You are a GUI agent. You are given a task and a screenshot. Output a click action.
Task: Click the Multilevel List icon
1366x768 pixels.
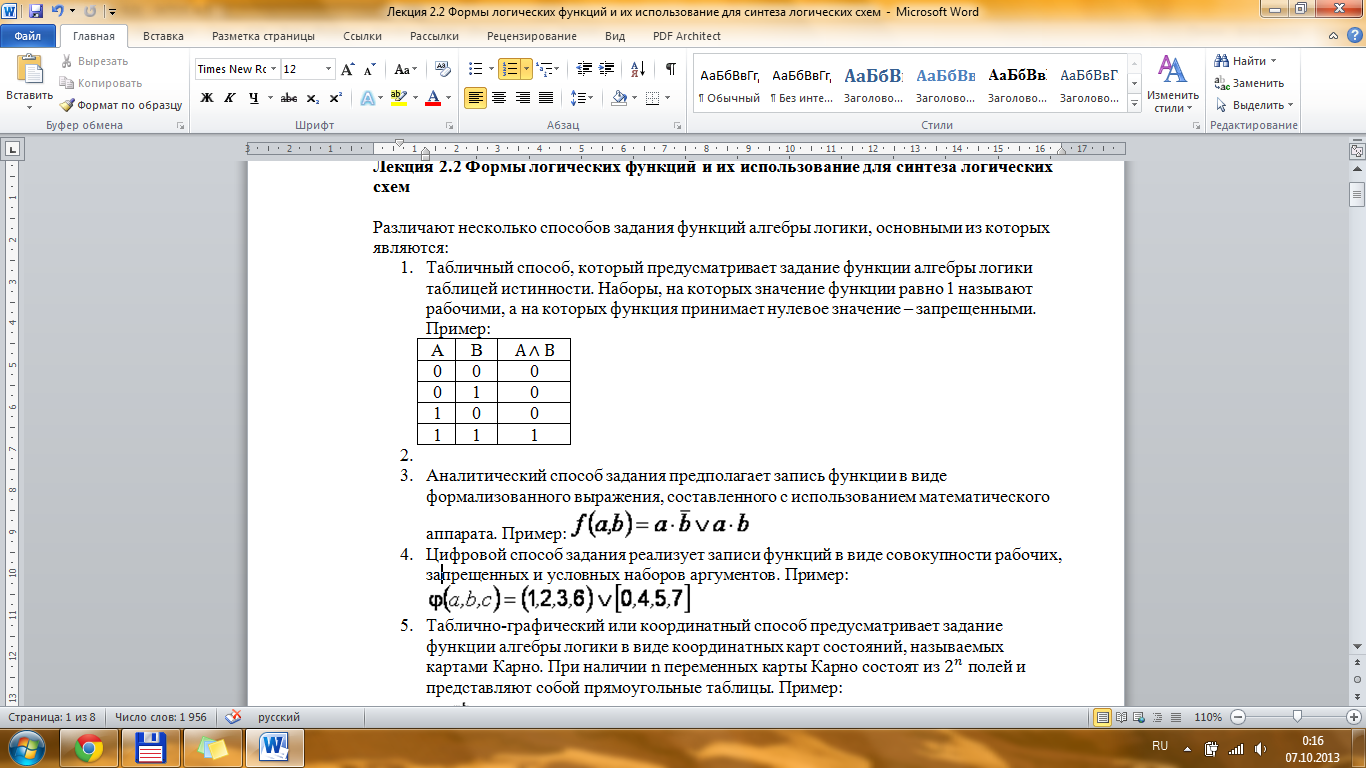click(x=543, y=69)
